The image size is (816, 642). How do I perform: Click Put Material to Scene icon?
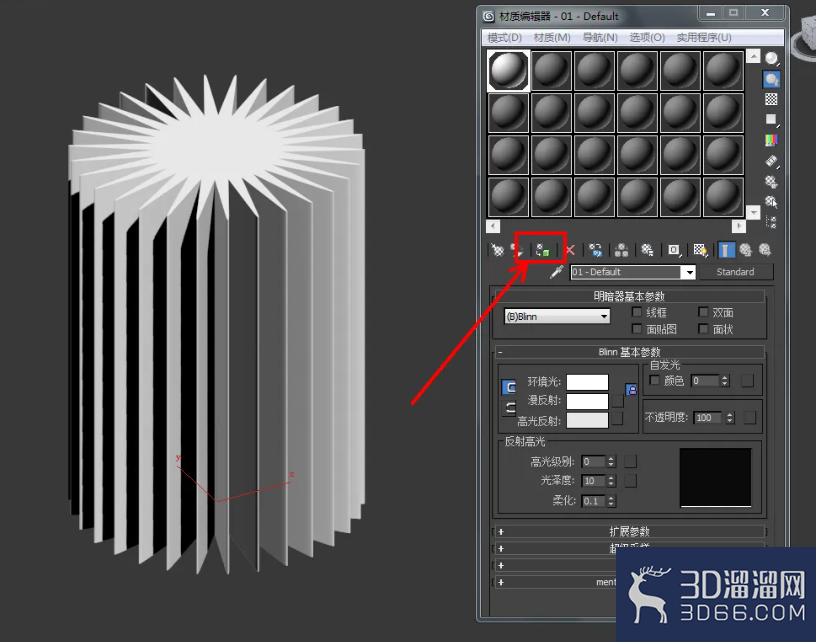(x=518, y=250)
